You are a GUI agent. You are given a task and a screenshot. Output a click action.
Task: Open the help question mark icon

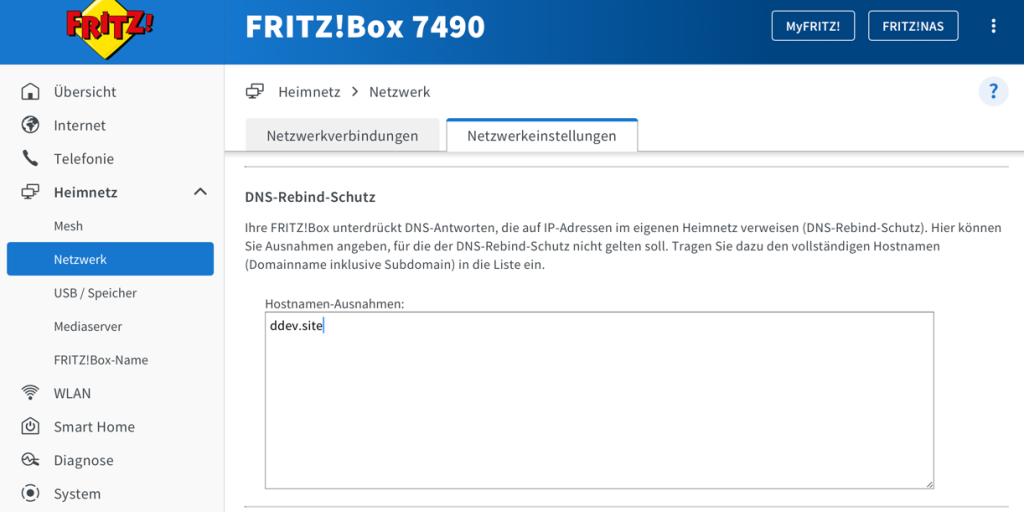(x=993, y=92)
